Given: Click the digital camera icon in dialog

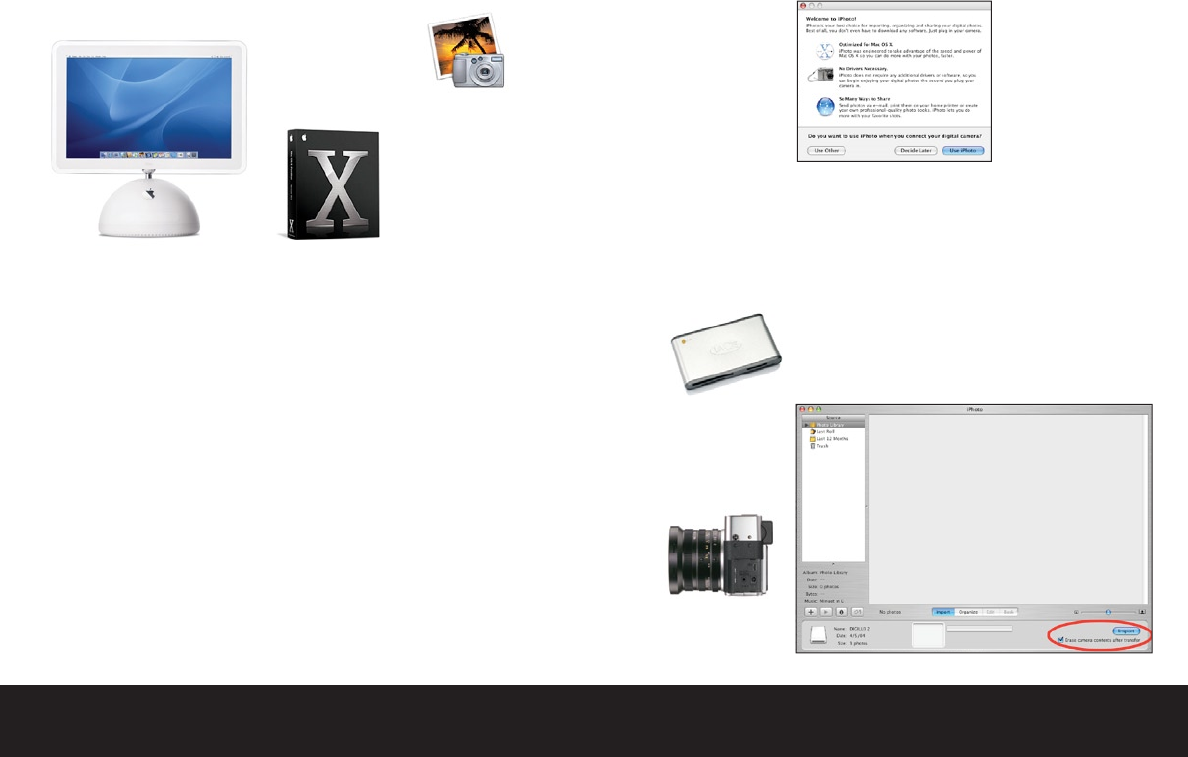Looking at the screenshot, I should coord(823,75).
